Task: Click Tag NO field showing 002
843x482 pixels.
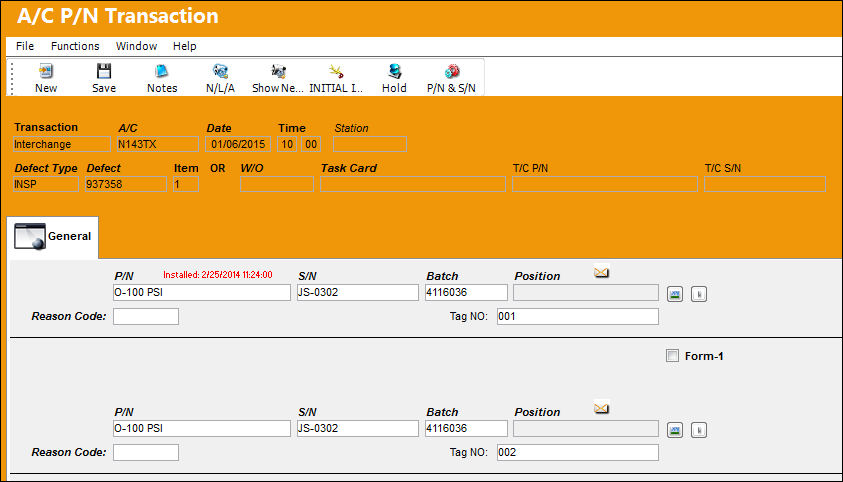Action: [x=578, y=452]
